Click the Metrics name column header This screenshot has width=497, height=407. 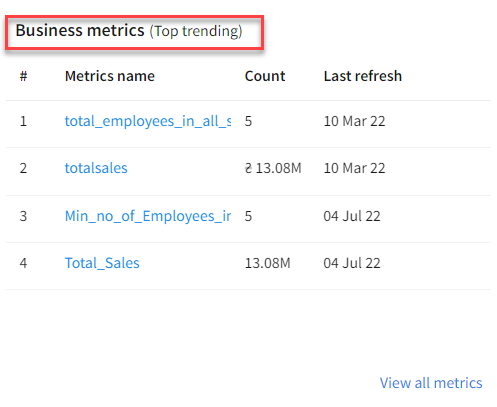coord(110,76)
